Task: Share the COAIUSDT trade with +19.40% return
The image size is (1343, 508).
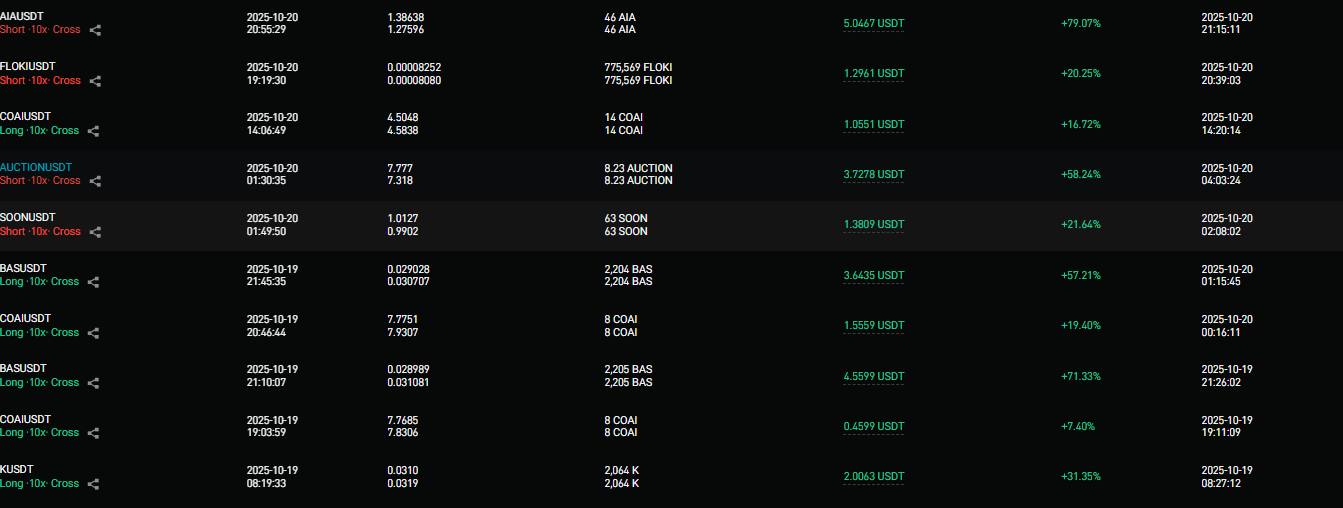Action: tap(93, 333)
